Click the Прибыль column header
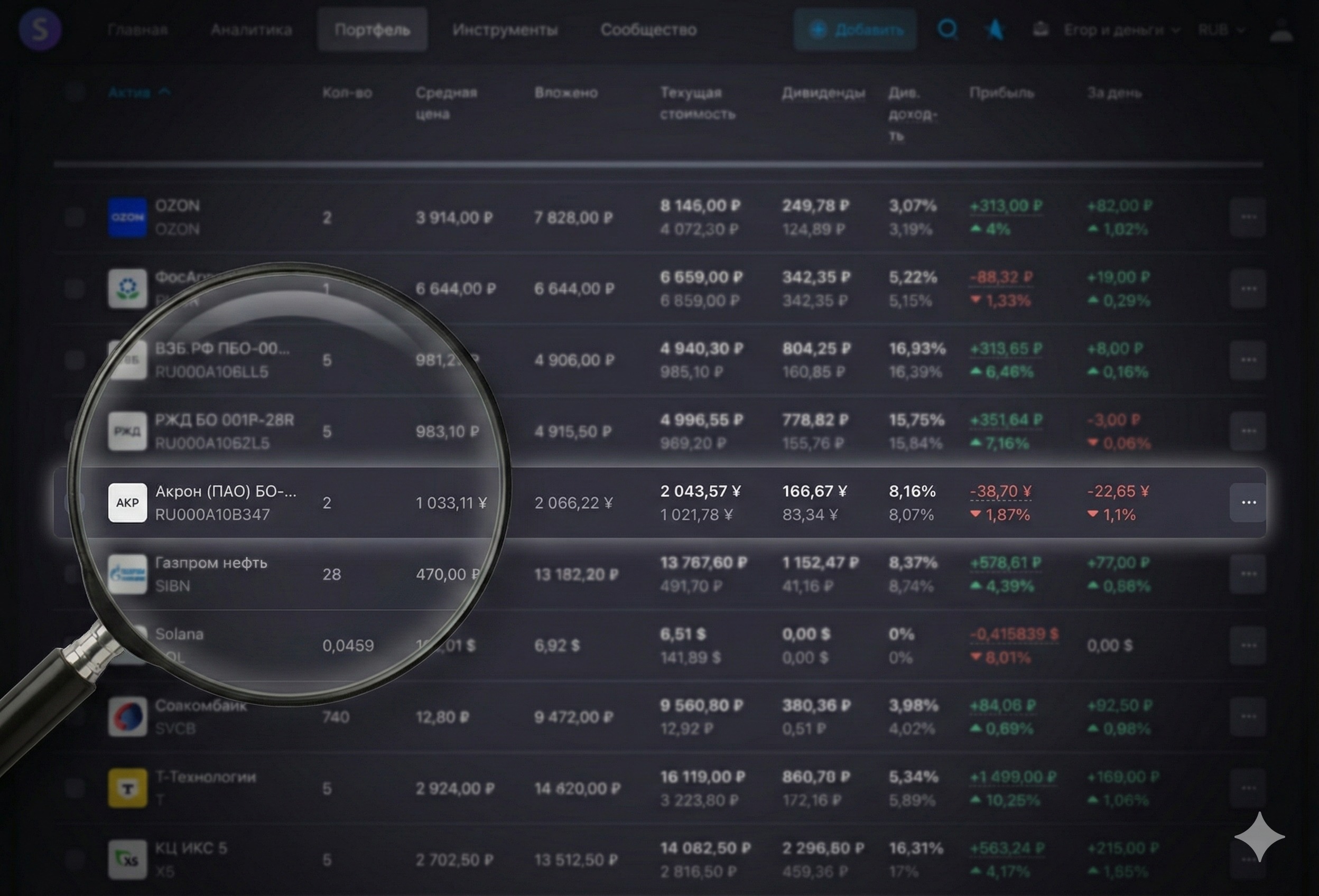 1001,92
